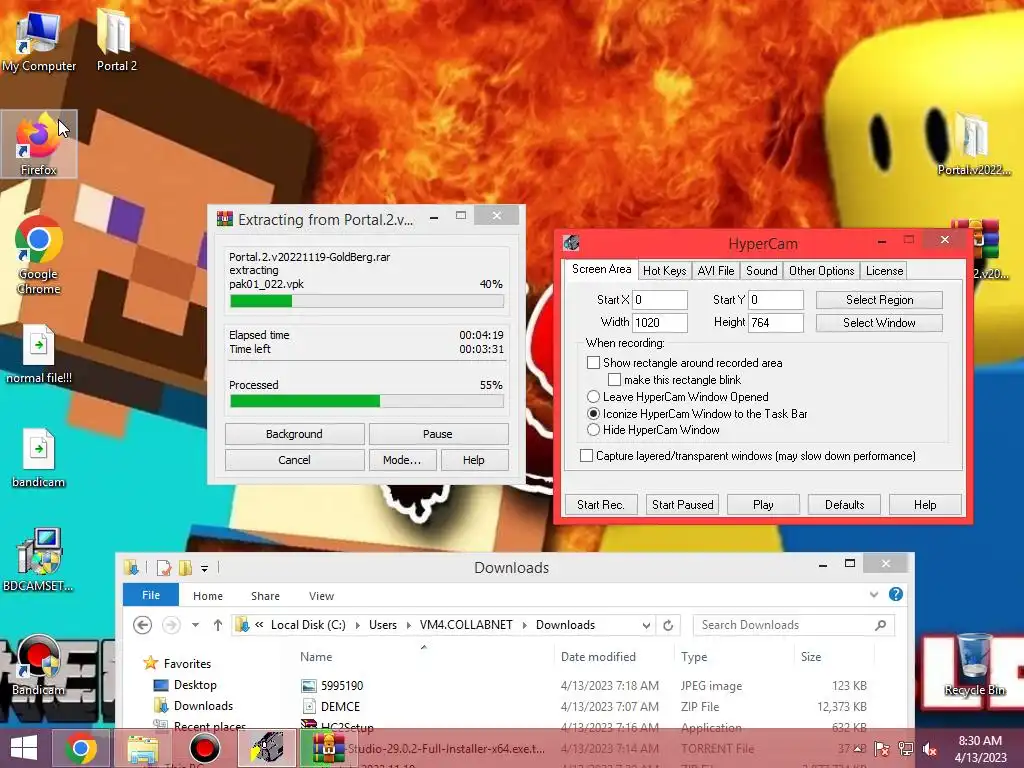This screenshot has width=1024, height=768.
Task: Click Select Region button
Action: pos(879,300)
